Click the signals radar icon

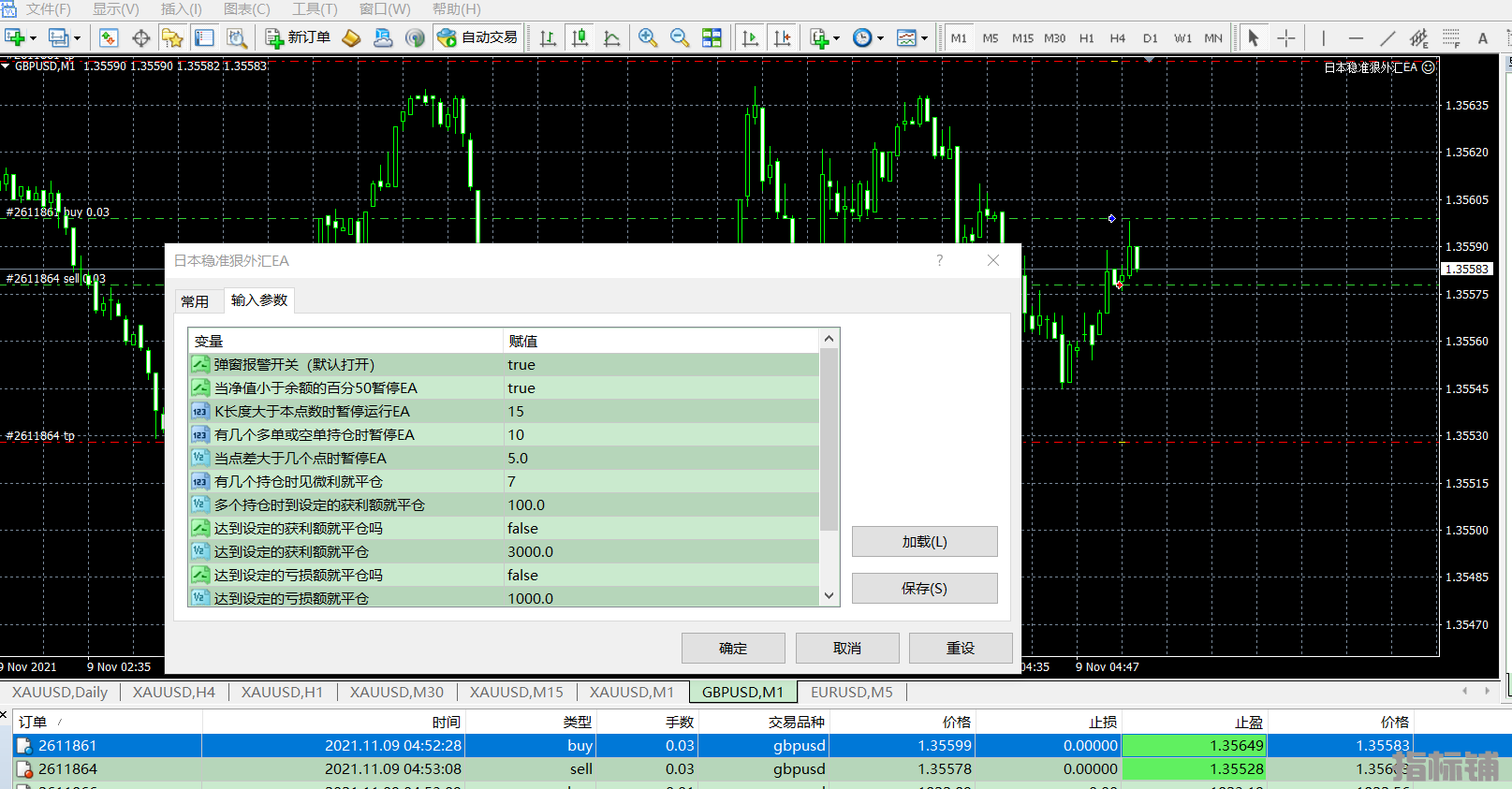(415, 37)
